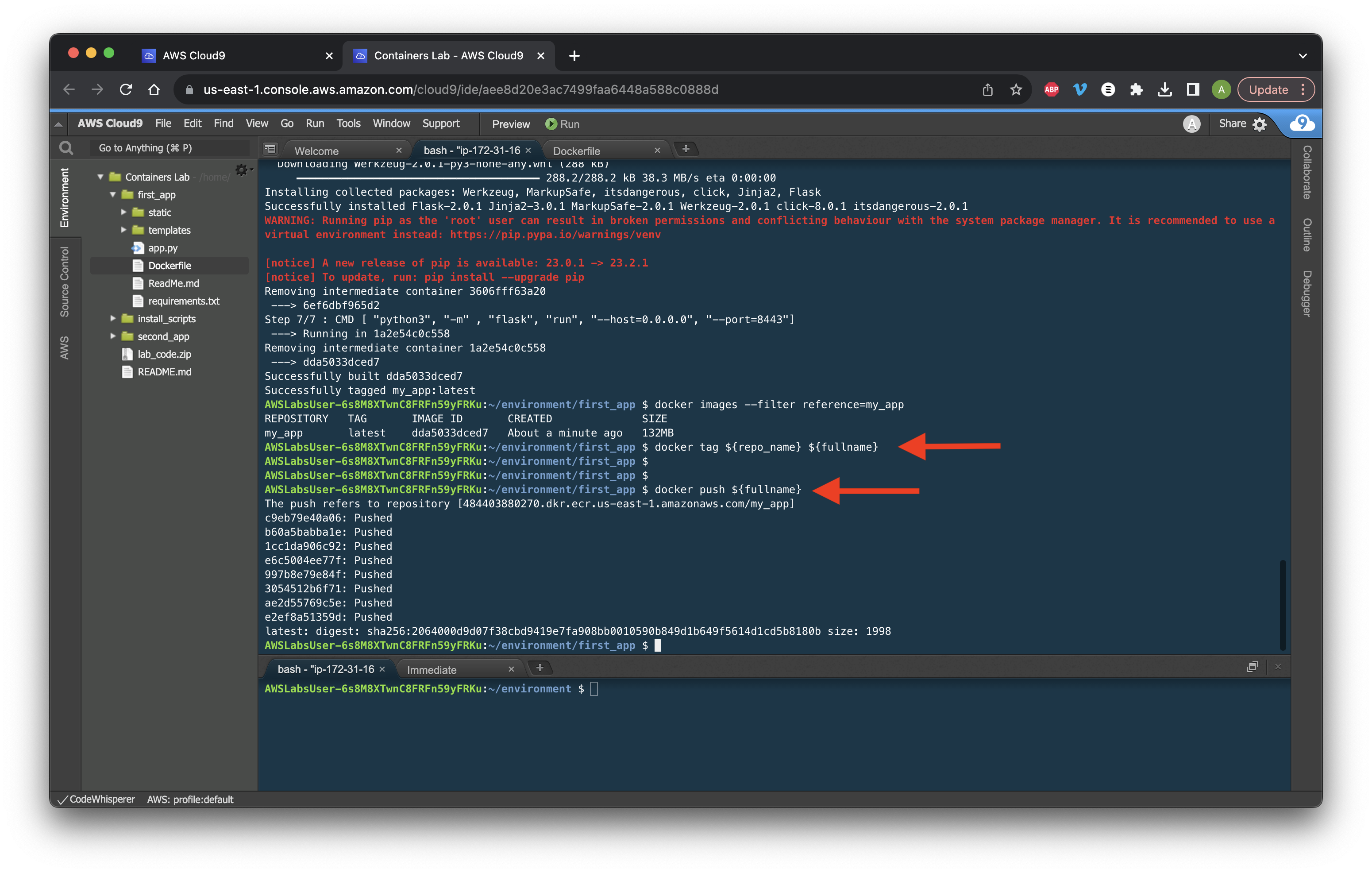
Task: Open the AWS Cloud9 menu
Action: (x=110, y=123)
